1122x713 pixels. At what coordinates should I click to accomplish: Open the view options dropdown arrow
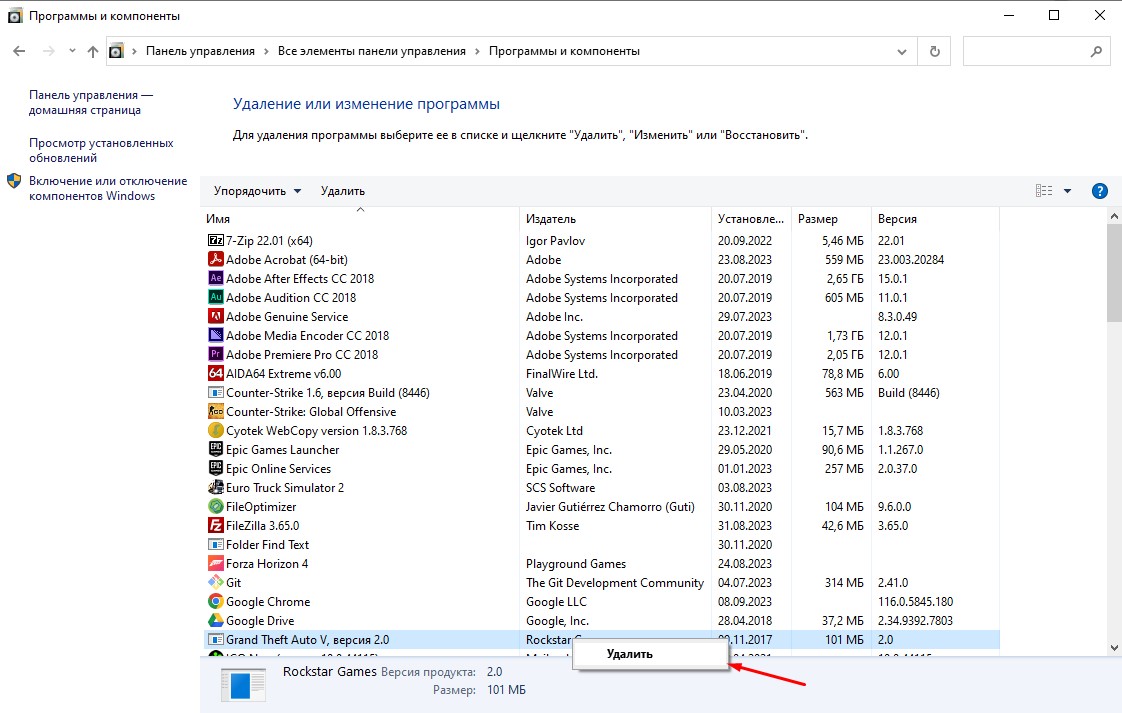click(1067, 191)
